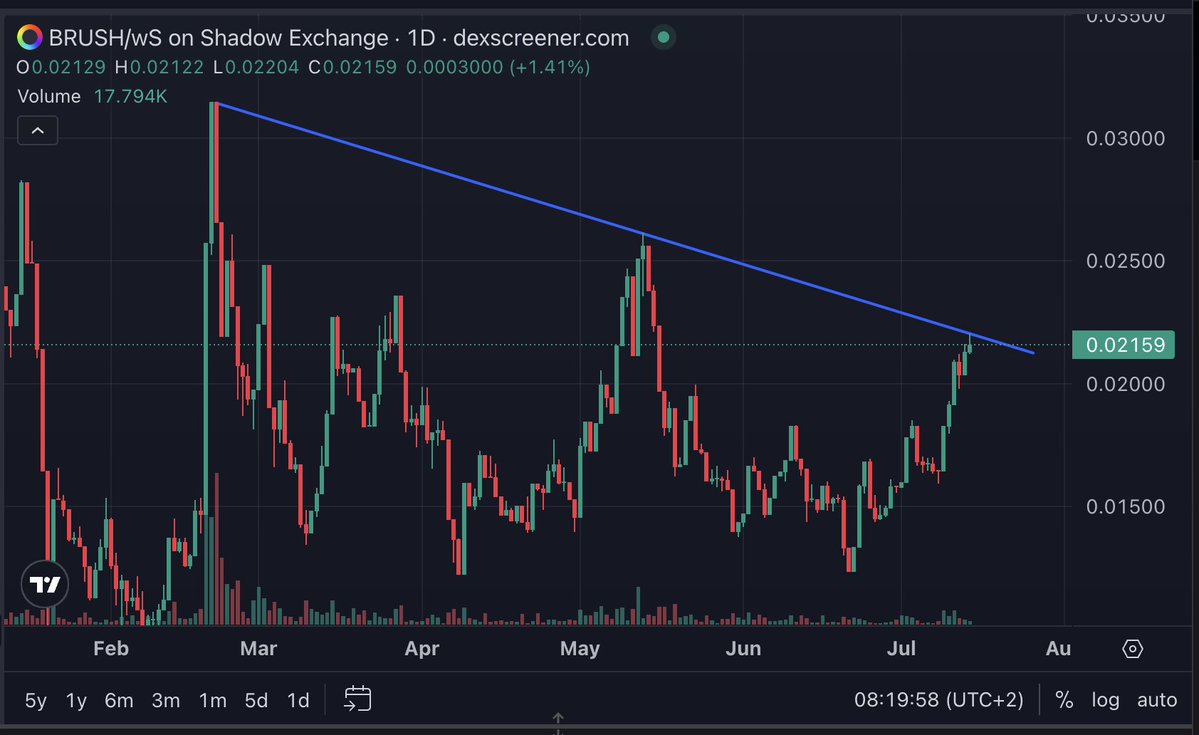Screen dimensions: 1199x735
Task: Collapse the legend with the chevron button
Action: click(x=37, y=131)
